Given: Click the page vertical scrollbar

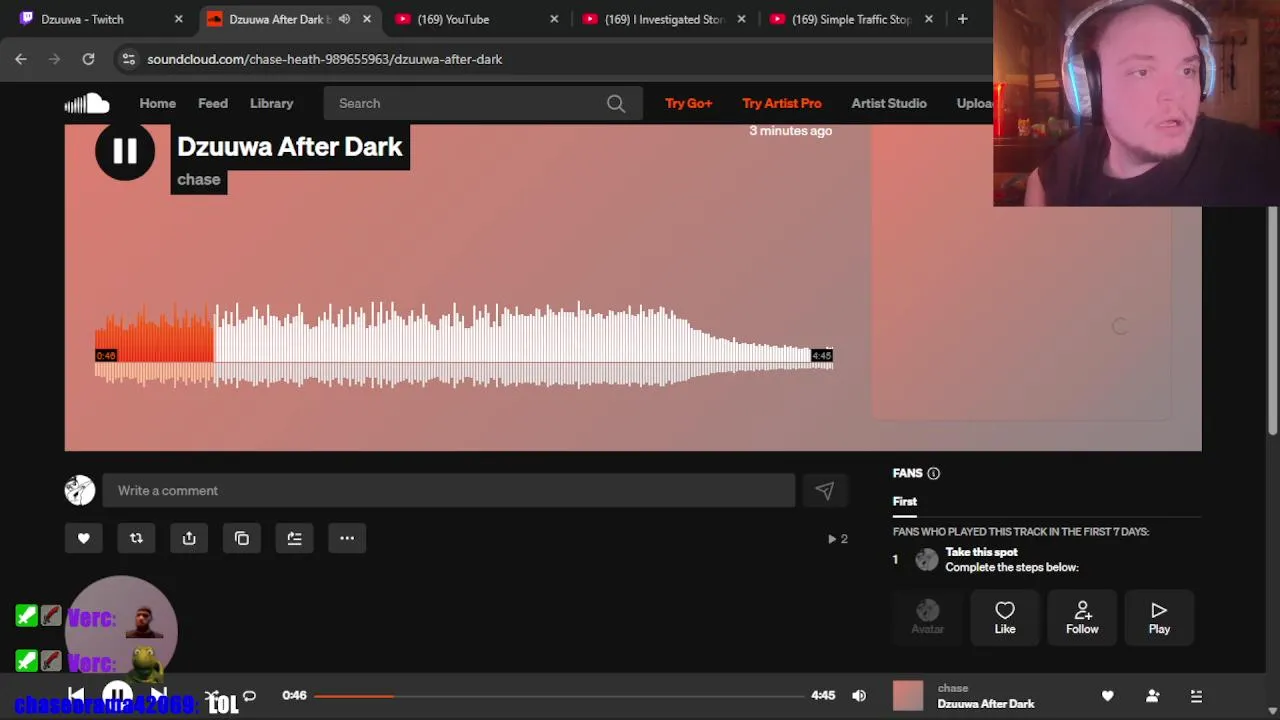Looking at the screenshot, I should 1273,320.
